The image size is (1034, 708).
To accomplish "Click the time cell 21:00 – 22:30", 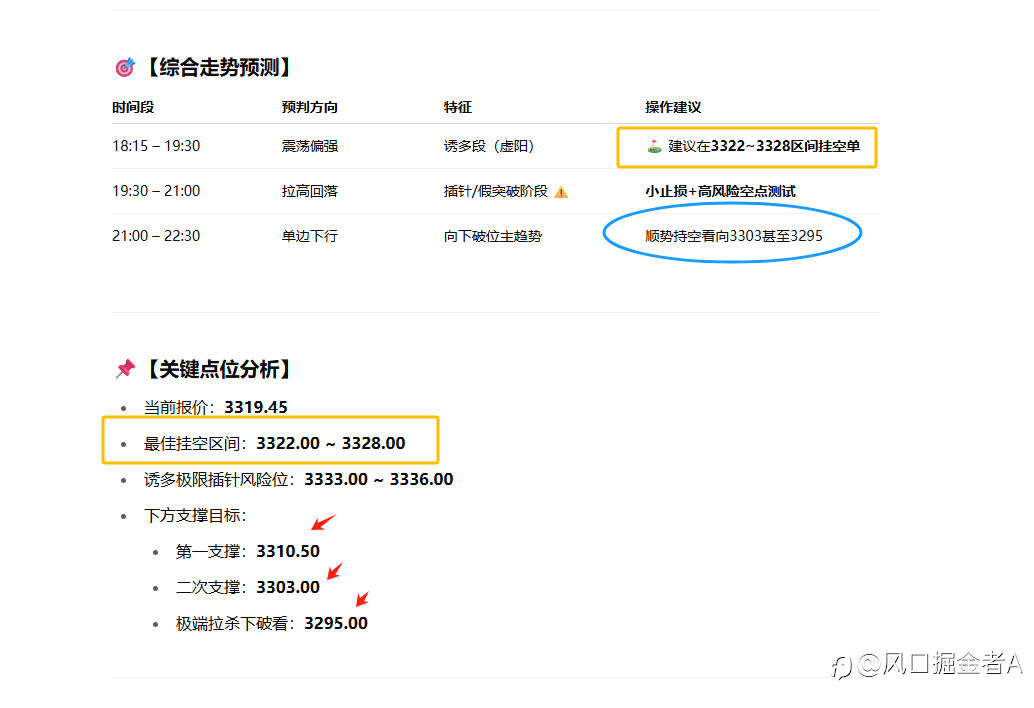I will point(156,235).
